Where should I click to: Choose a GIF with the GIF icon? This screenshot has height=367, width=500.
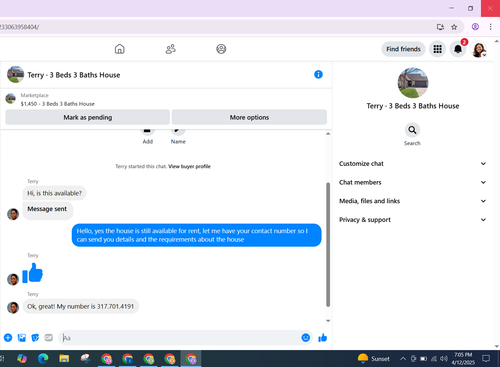click(49, 338)
